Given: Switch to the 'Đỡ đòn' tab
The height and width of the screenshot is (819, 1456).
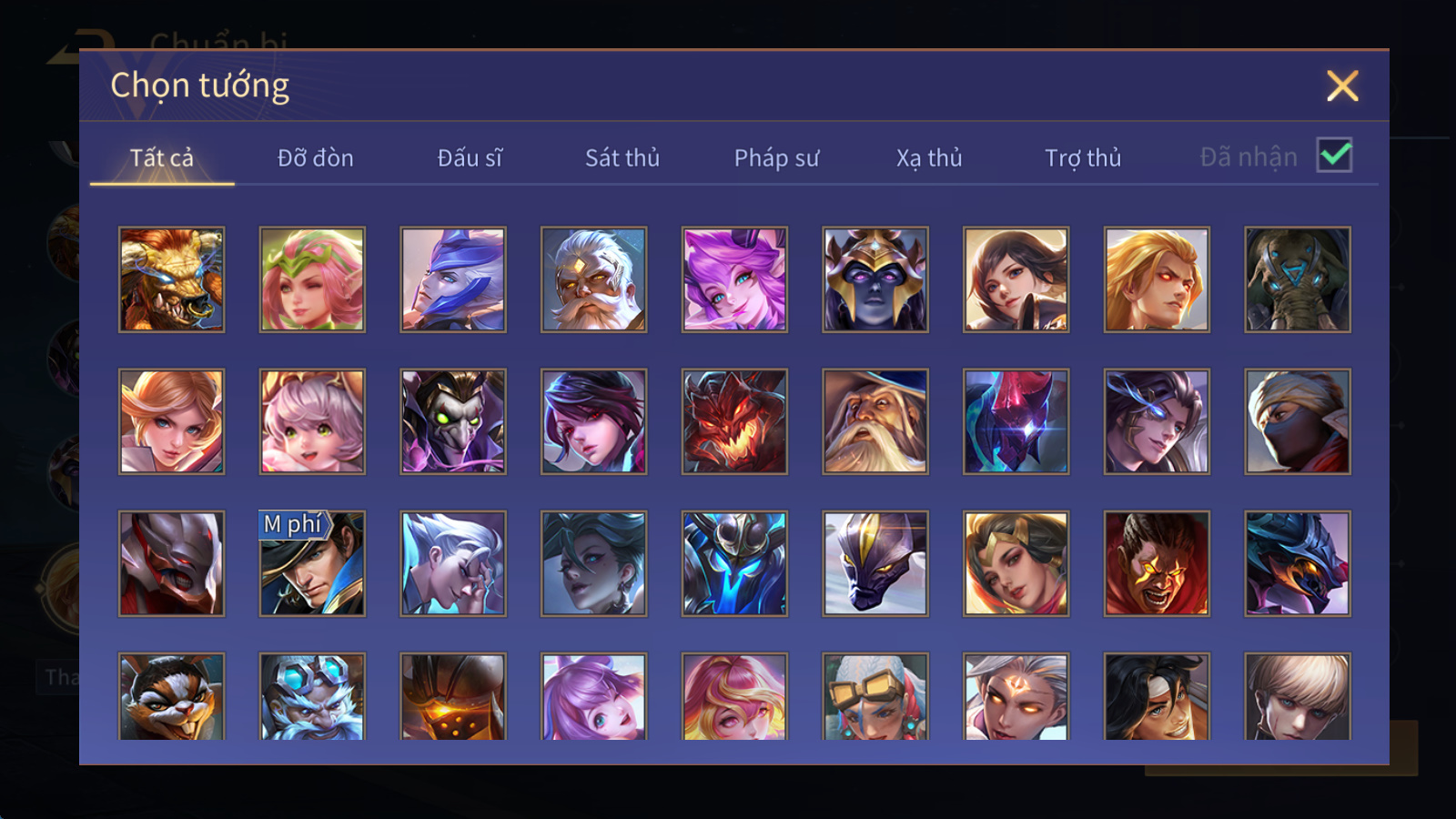Looking at the screenshot, I should (316, 158).
